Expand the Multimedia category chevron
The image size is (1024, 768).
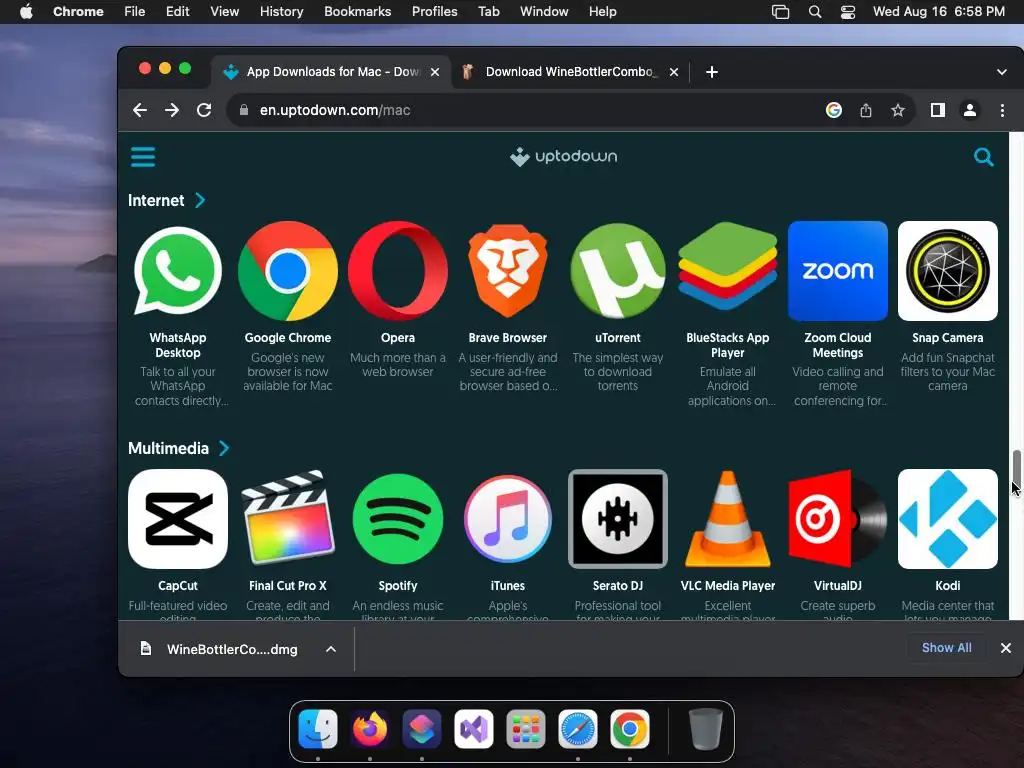224,448
